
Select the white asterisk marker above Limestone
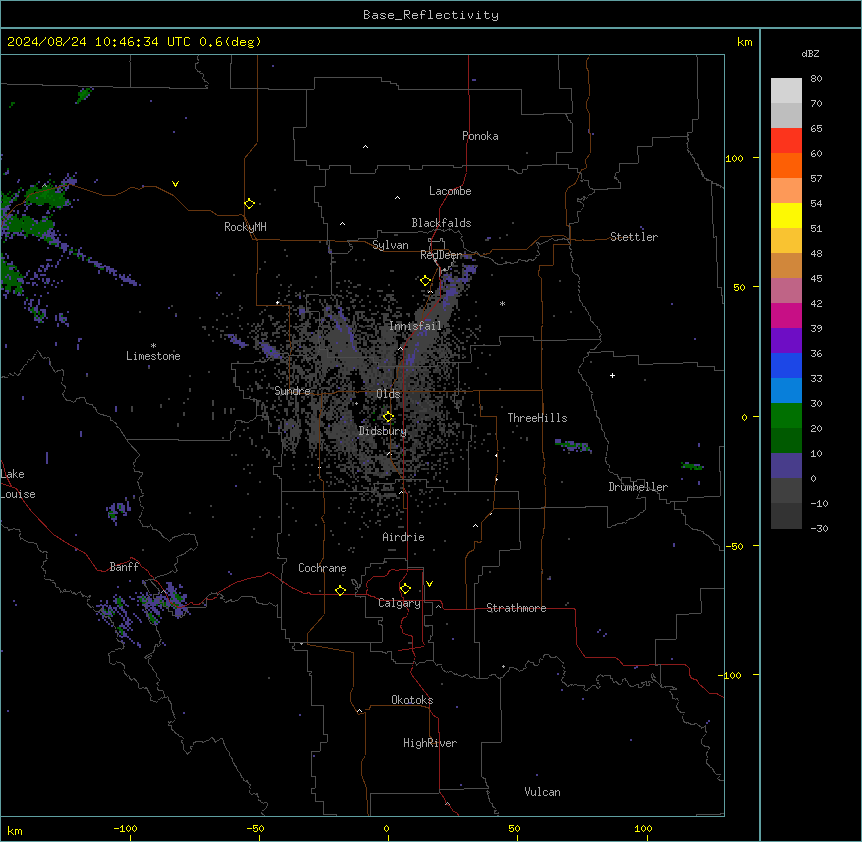coord(153,346)
